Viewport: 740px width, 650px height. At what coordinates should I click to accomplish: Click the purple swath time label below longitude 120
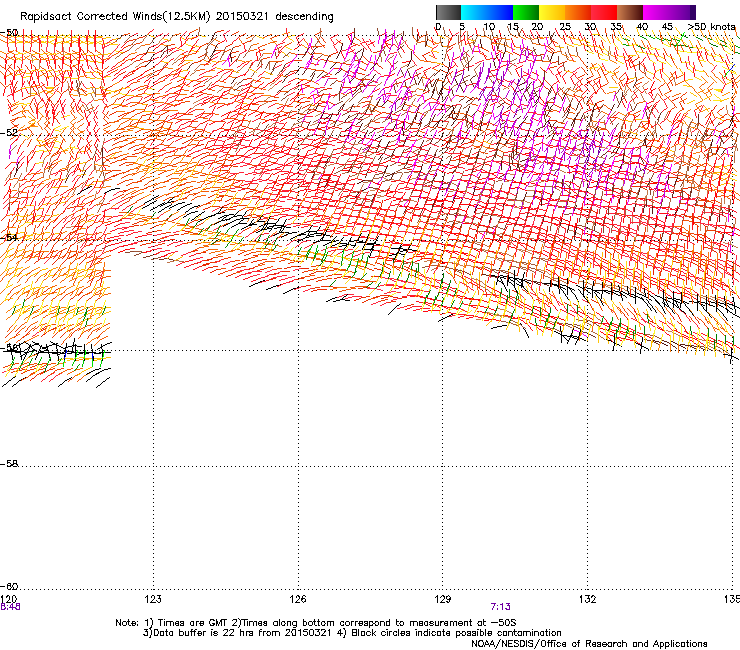pos(10,607)
